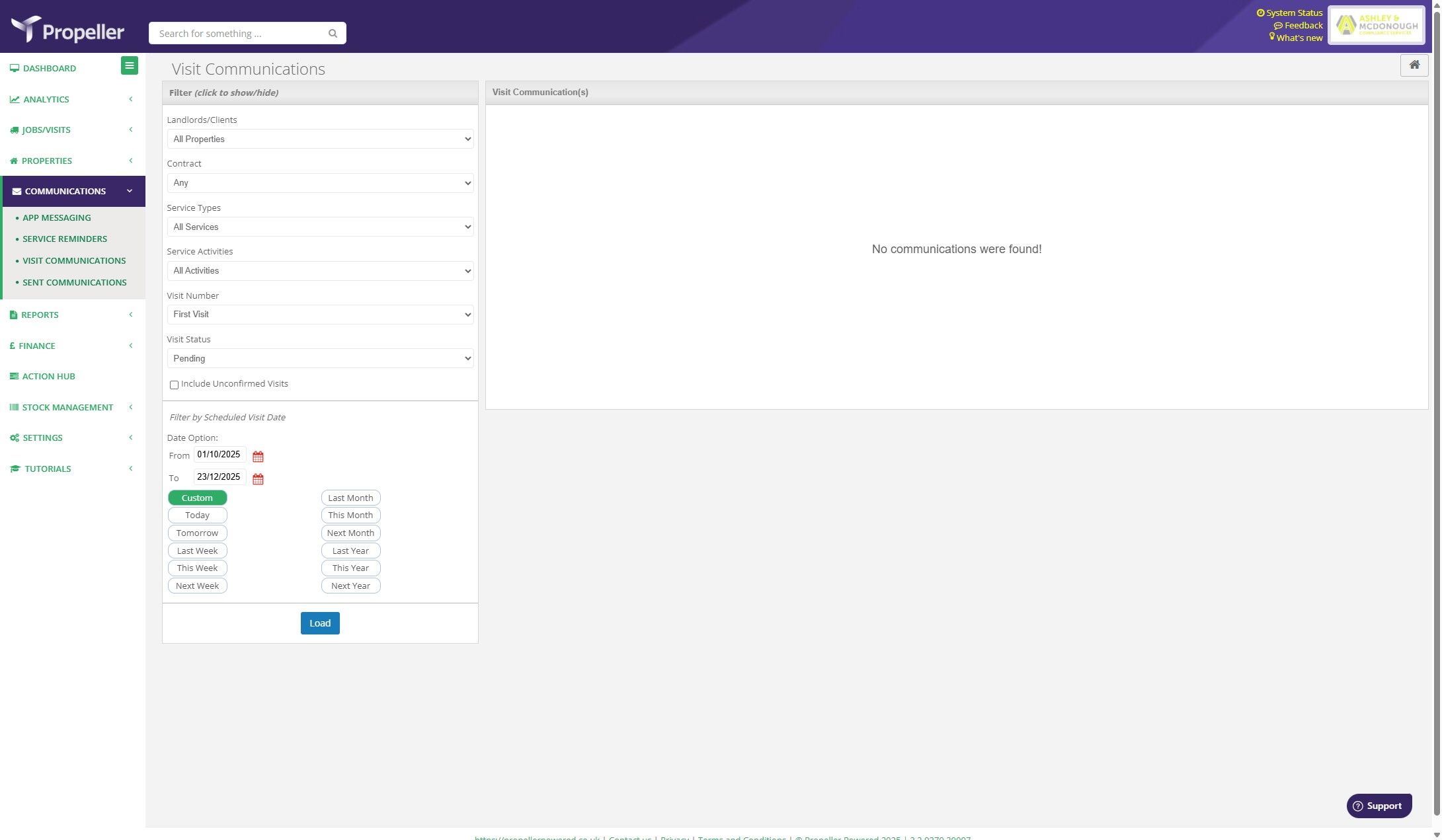Open the Visit Status dropdown

click(320, 358)
